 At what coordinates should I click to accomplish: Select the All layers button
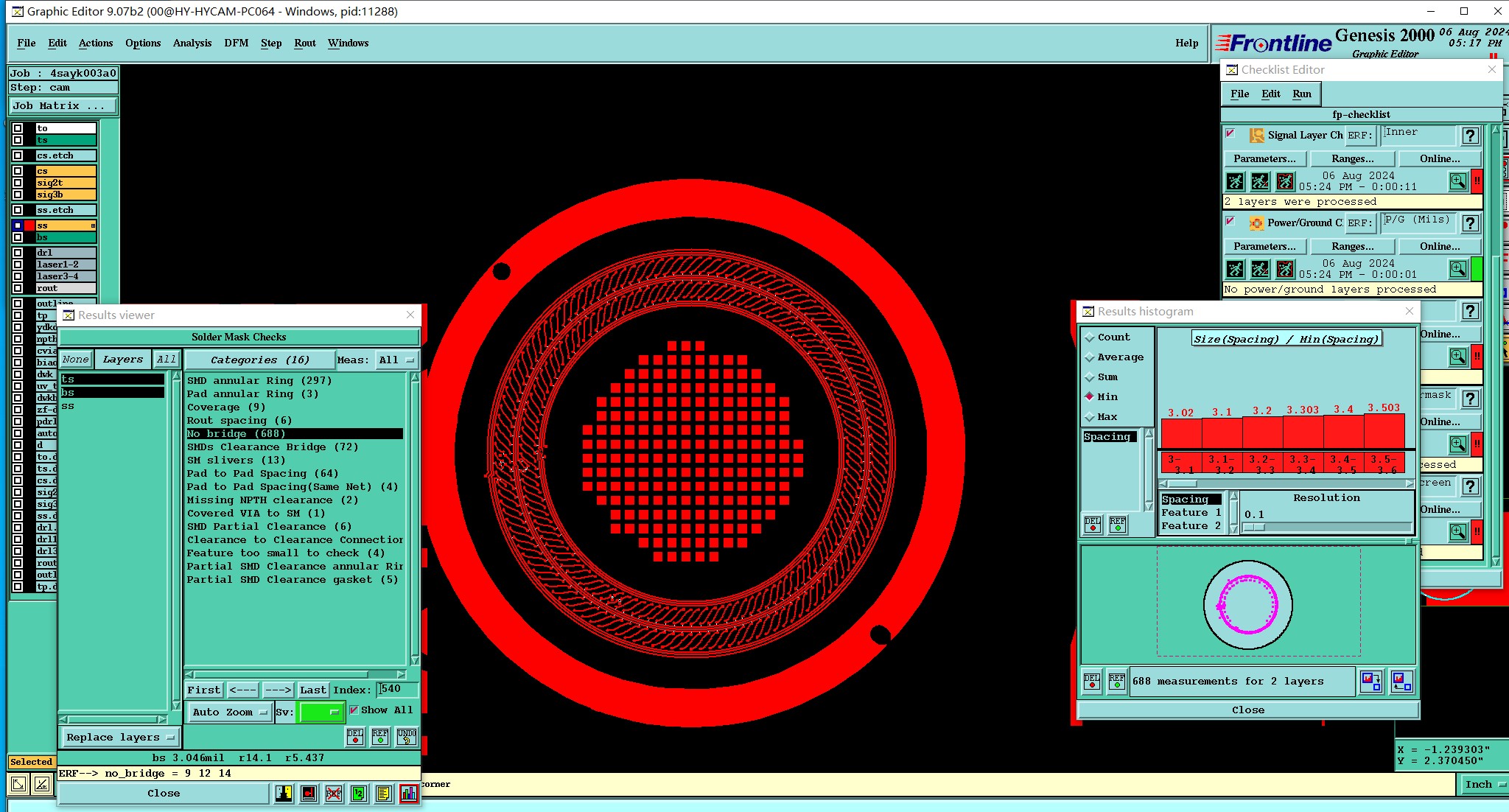tap(166, 359)
